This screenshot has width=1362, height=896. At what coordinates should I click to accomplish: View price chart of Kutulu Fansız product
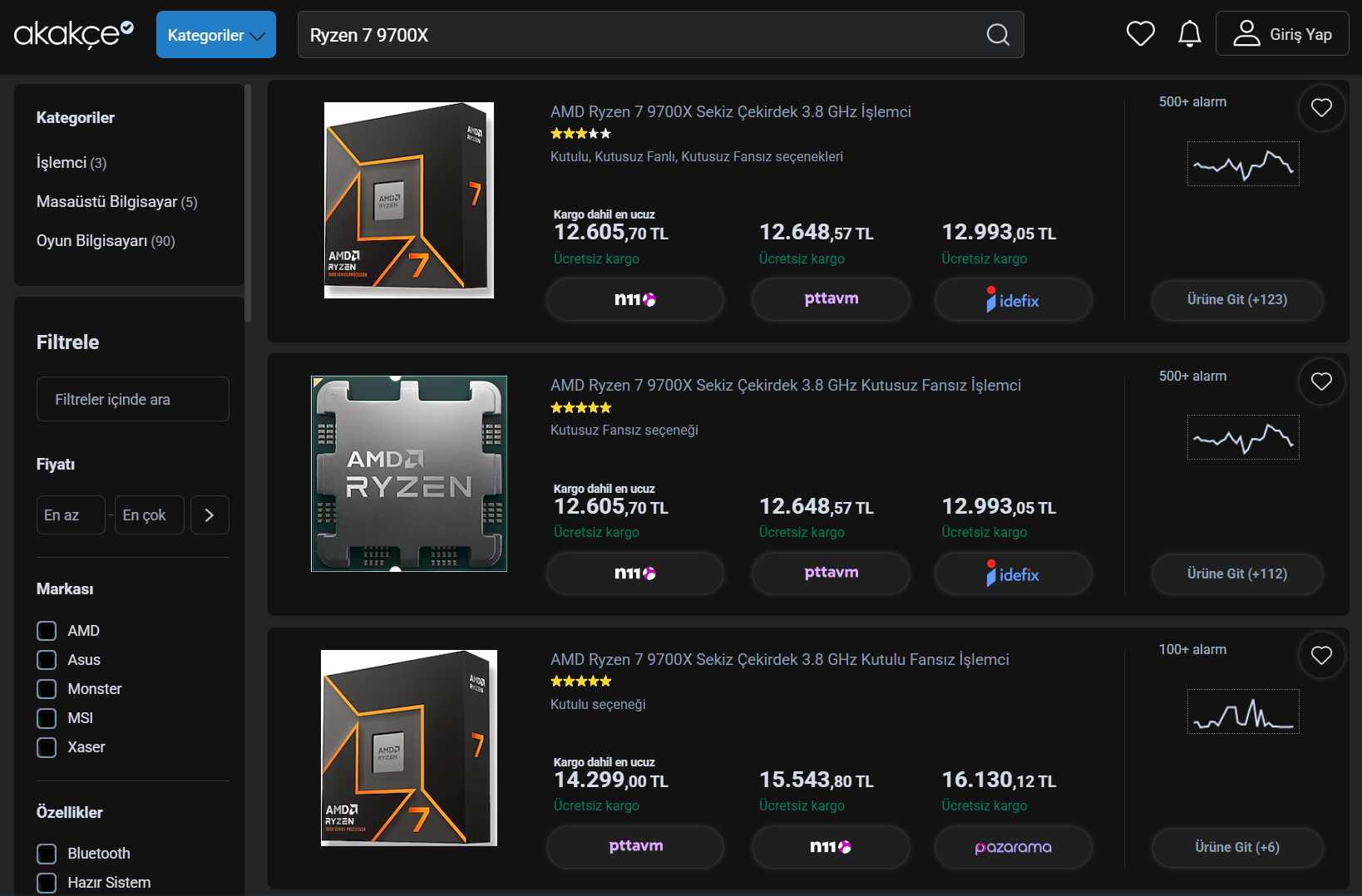[x=1243, y=711]
